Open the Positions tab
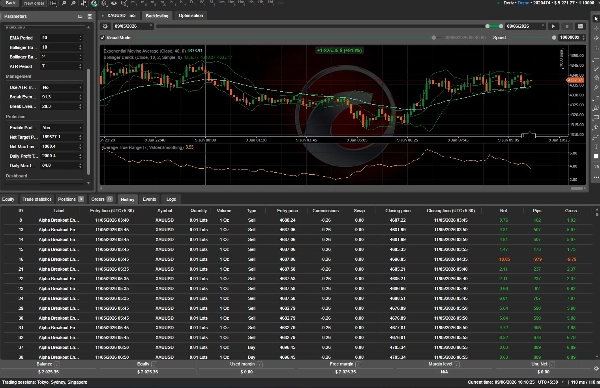This screenshot has height=388, width=600. click(x=70, y=199)
